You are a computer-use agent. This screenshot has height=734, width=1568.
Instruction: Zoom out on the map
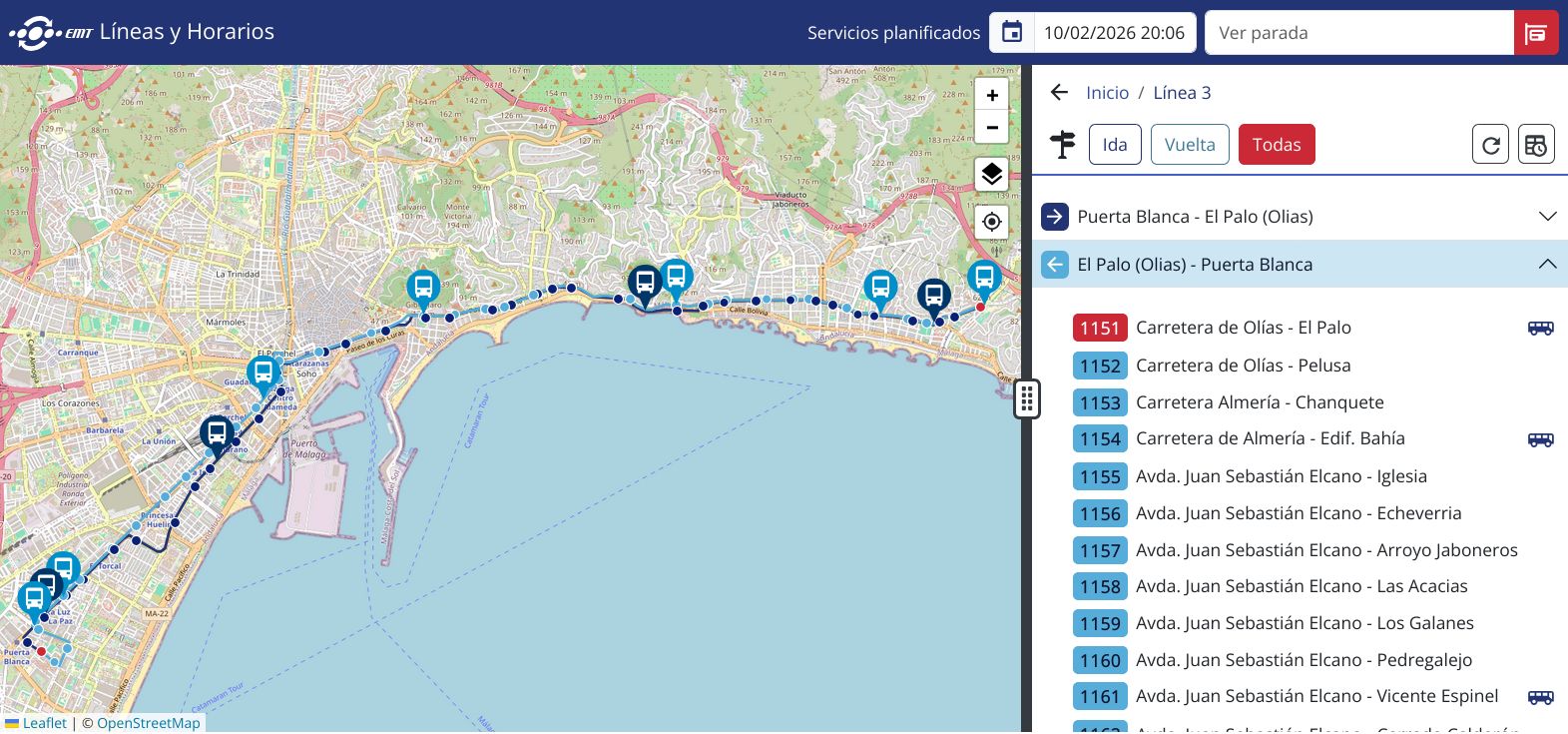[x=991, y=128]
